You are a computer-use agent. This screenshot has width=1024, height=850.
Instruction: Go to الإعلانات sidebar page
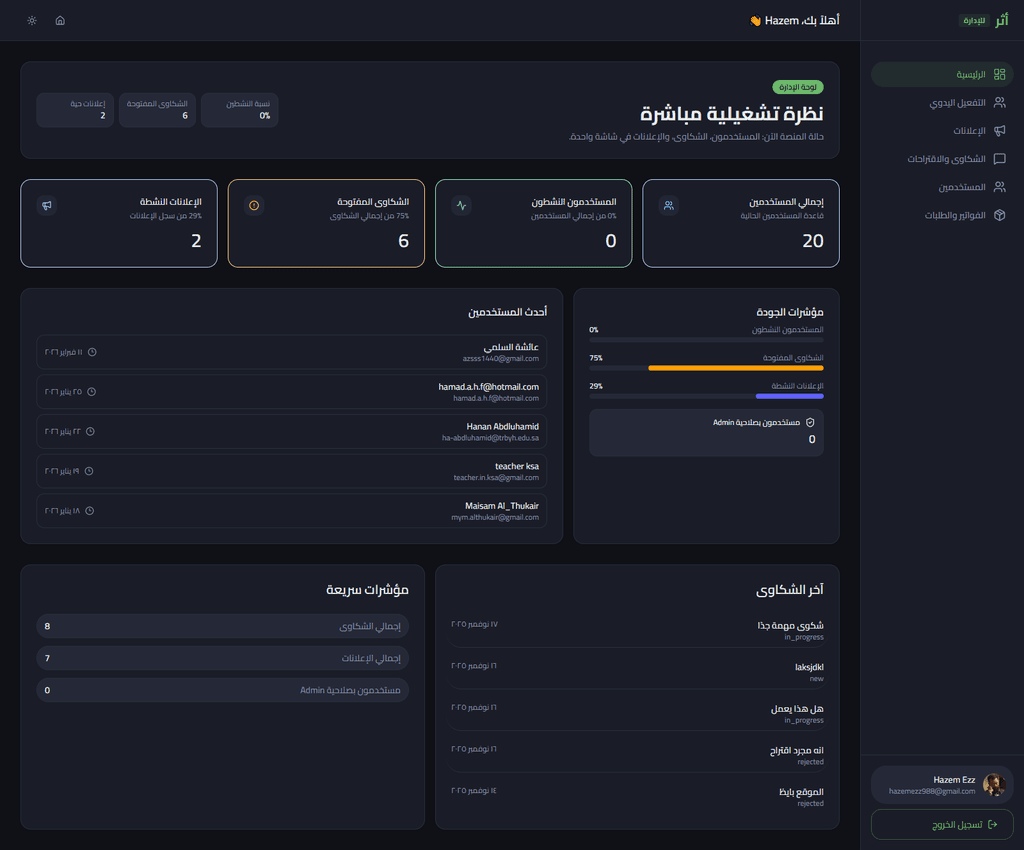pos(942,130)
